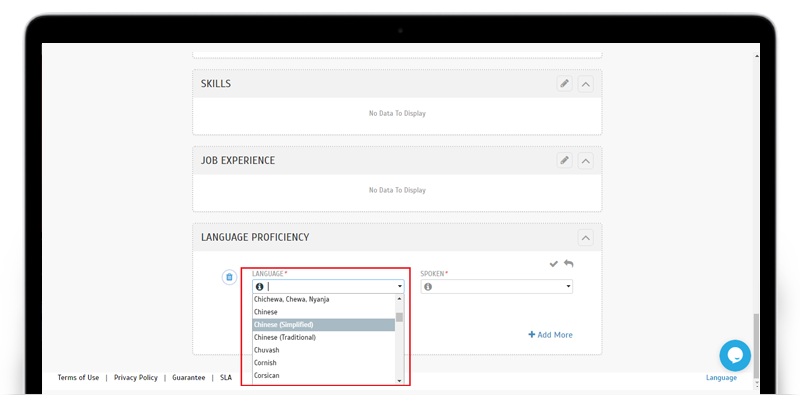Image resolution: width=800 pixels, height=395 pixels.
Task: Click the page vertical scrollbar thumb
Action: [x=756, y=345]
